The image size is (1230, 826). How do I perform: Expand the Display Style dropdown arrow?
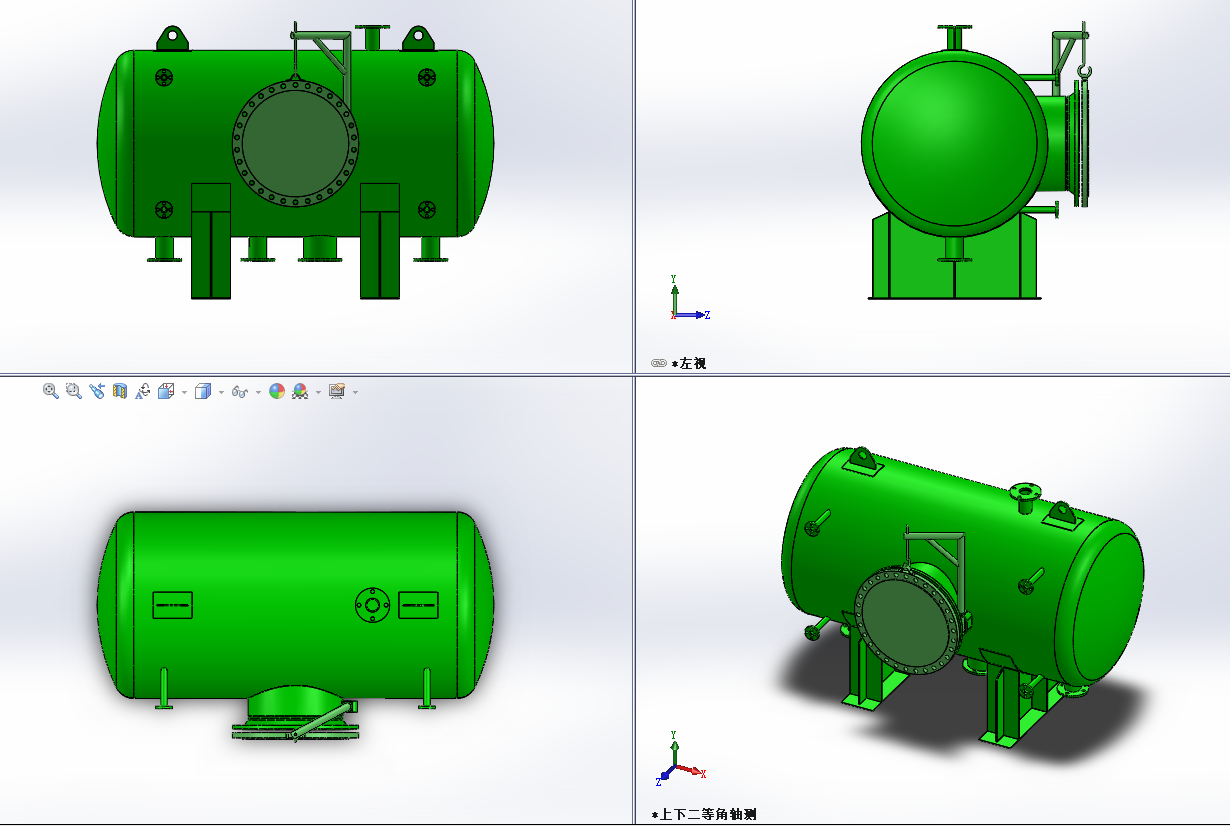tap(221, 392)
